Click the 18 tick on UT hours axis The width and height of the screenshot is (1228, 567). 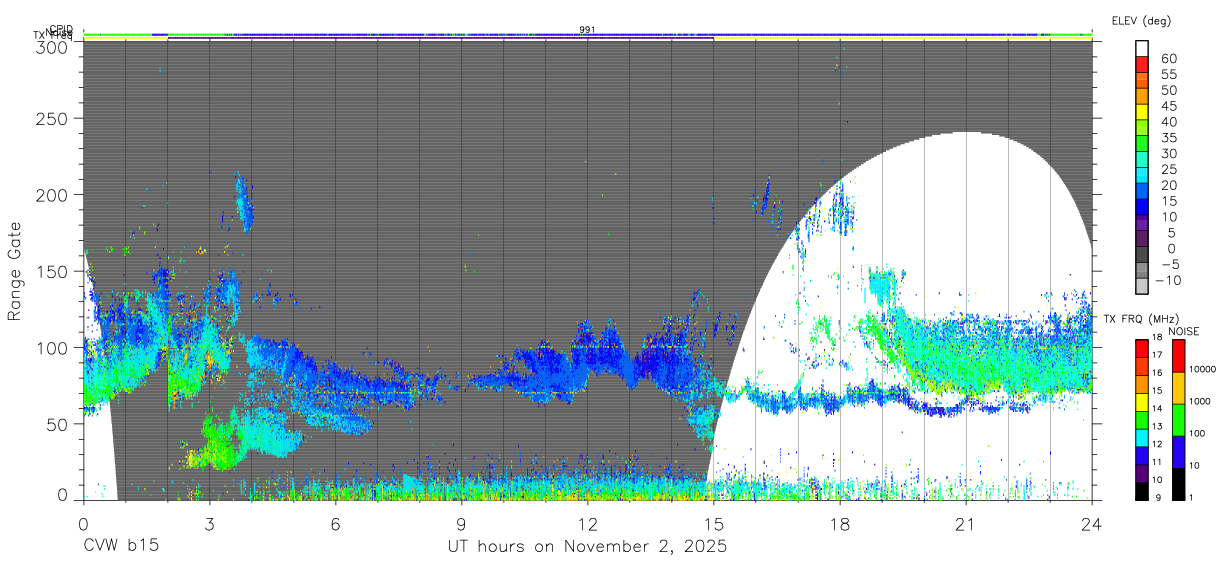tap(840, 523)
